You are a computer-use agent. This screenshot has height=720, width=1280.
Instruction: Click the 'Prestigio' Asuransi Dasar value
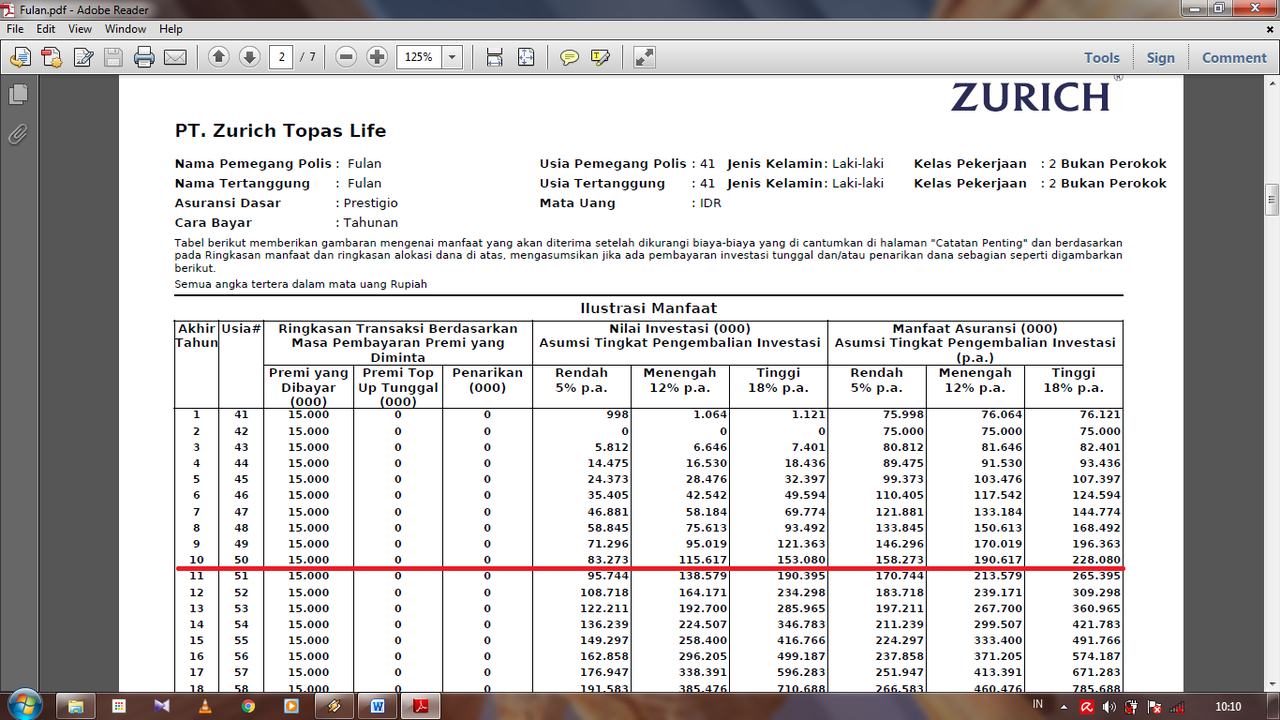(370, 203)
